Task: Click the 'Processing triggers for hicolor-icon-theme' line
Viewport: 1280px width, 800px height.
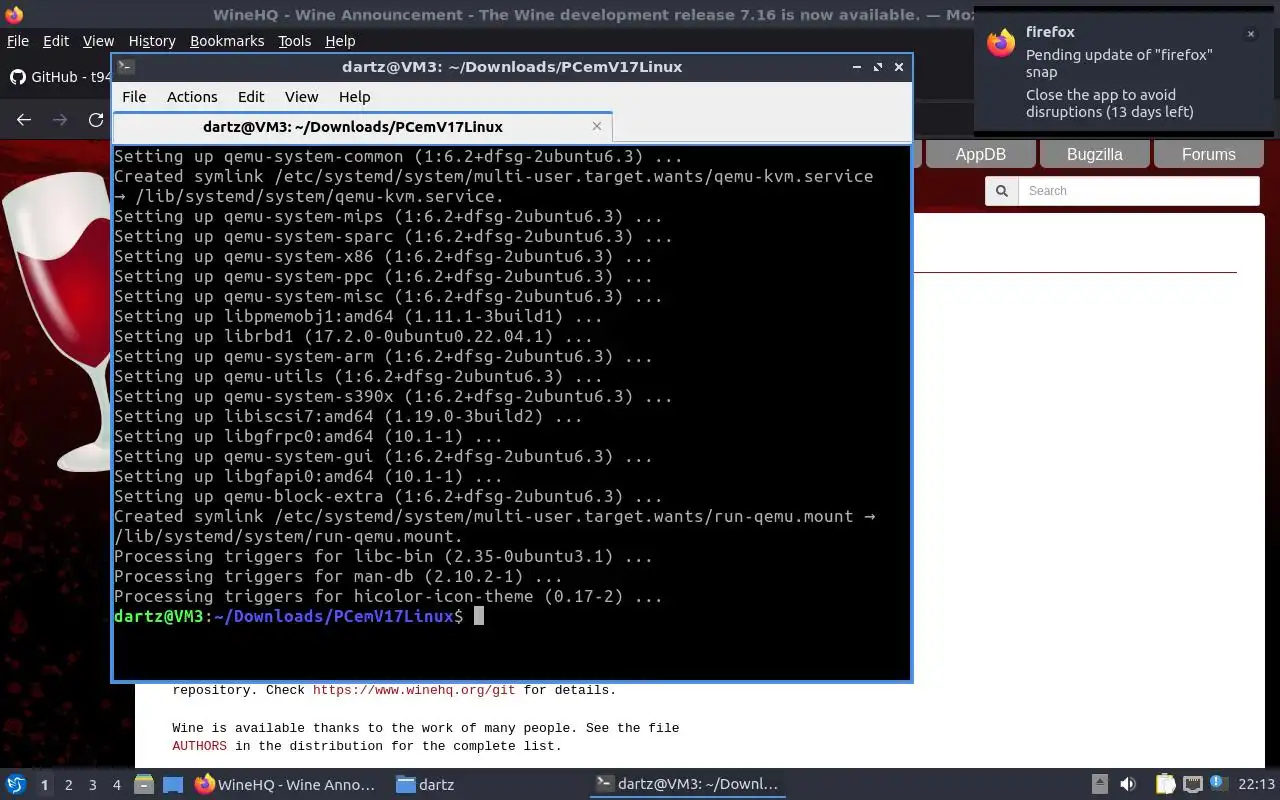Action: (388, 596)
